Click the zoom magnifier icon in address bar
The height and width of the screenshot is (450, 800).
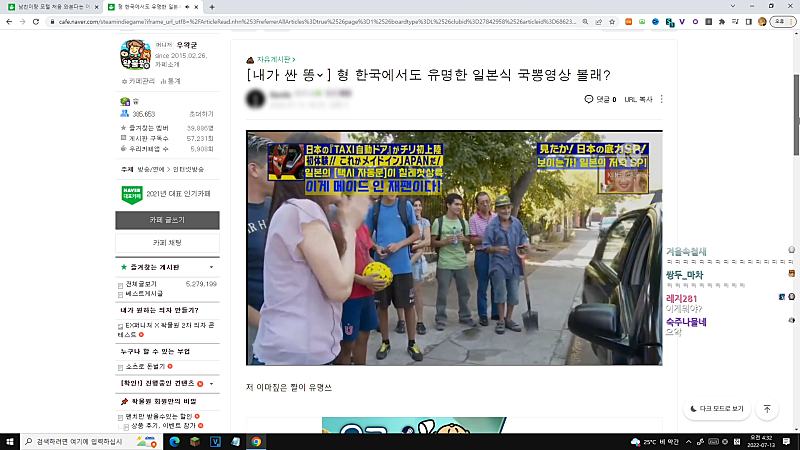point(585,22)
